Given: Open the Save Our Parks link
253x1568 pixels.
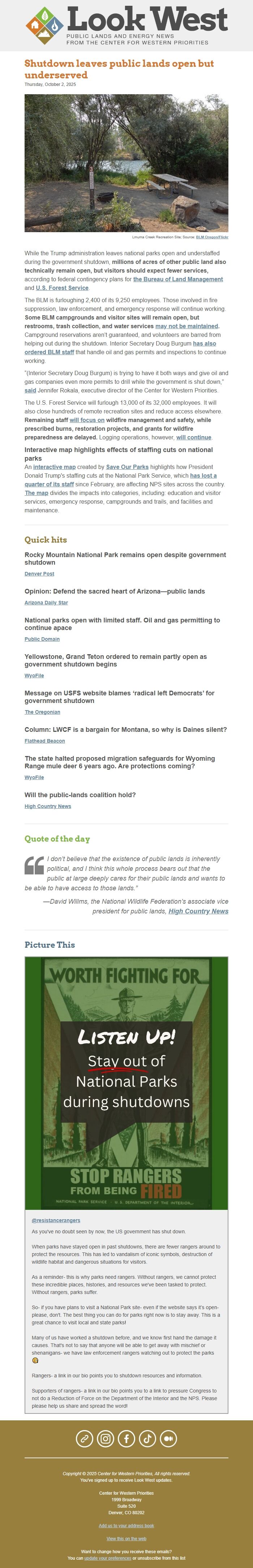Looking at the screenshot, I should coord(128,467).
